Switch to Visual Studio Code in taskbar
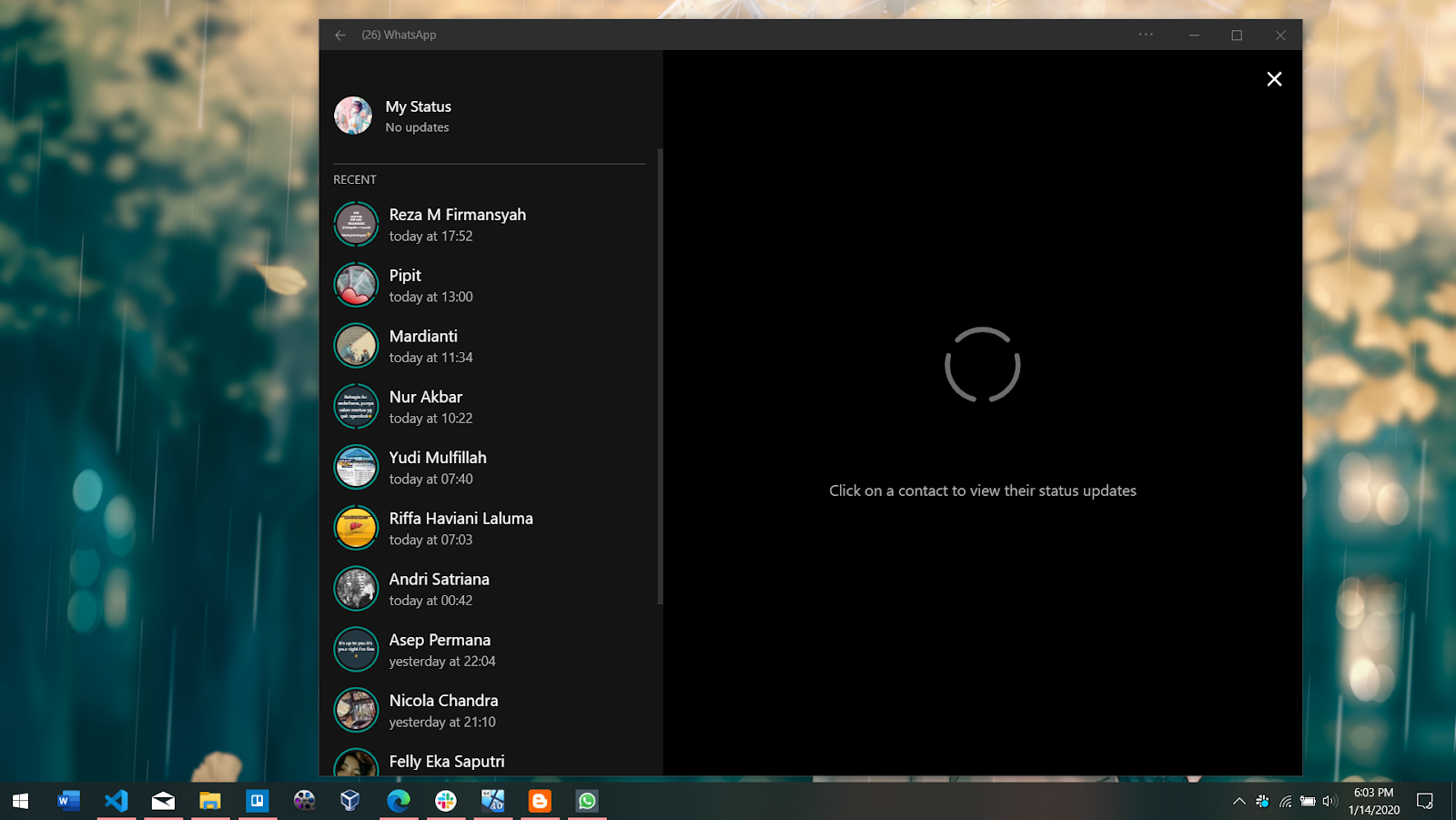1456x820 pixels. tap(116, 801)
